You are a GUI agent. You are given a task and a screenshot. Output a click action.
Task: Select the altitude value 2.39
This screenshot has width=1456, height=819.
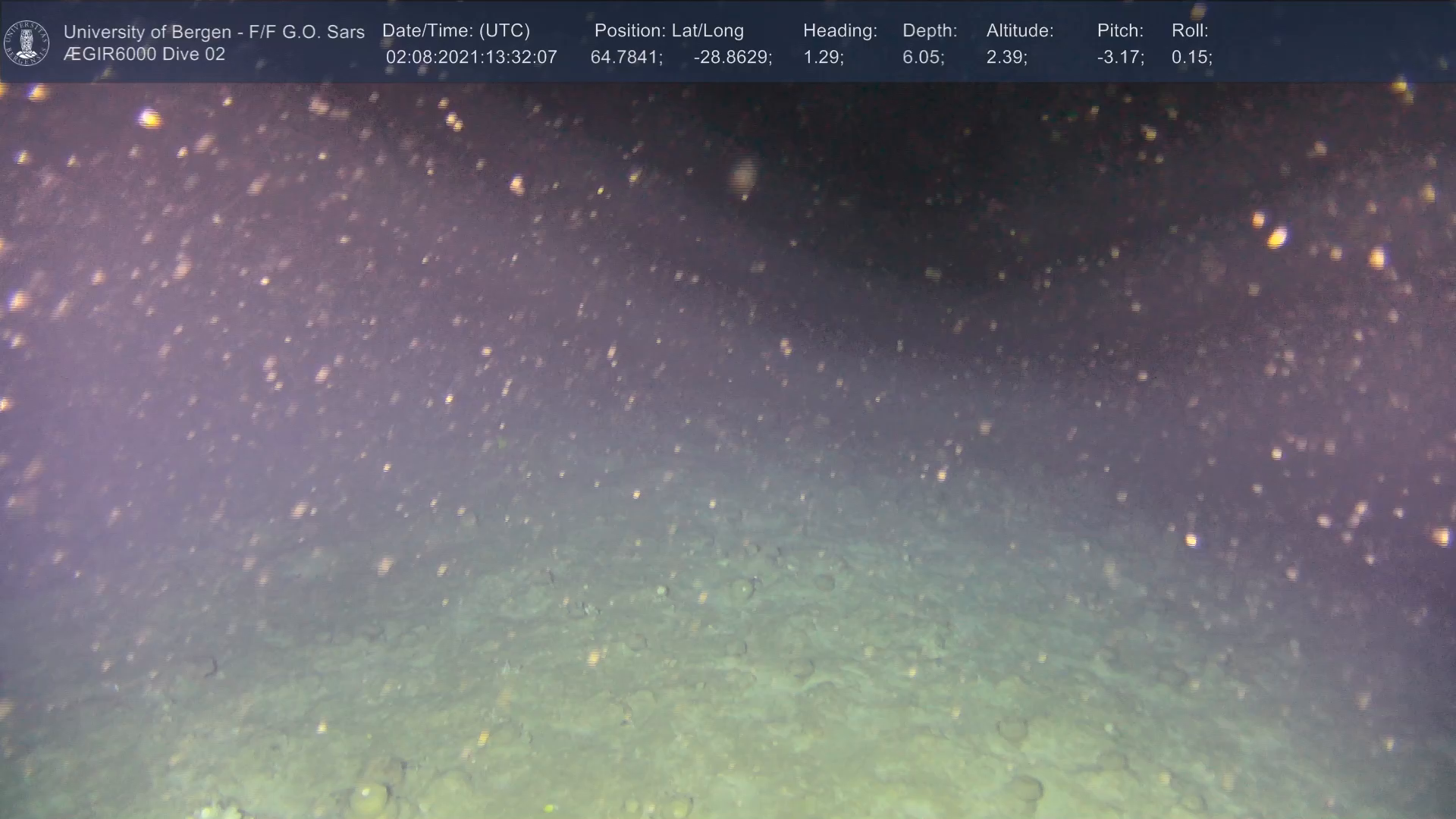1006,58
